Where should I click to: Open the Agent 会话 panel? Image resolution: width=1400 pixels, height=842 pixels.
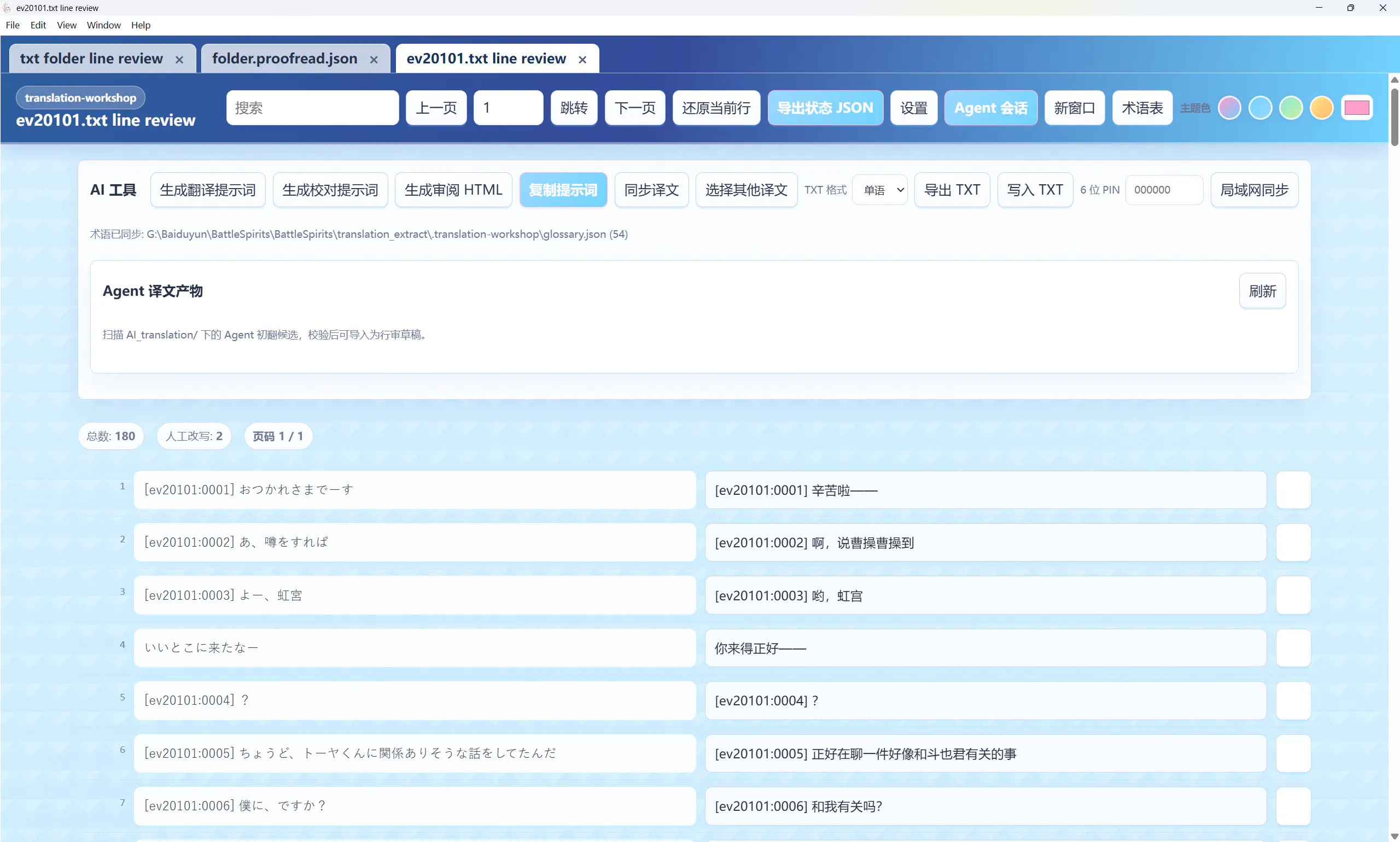991,108
